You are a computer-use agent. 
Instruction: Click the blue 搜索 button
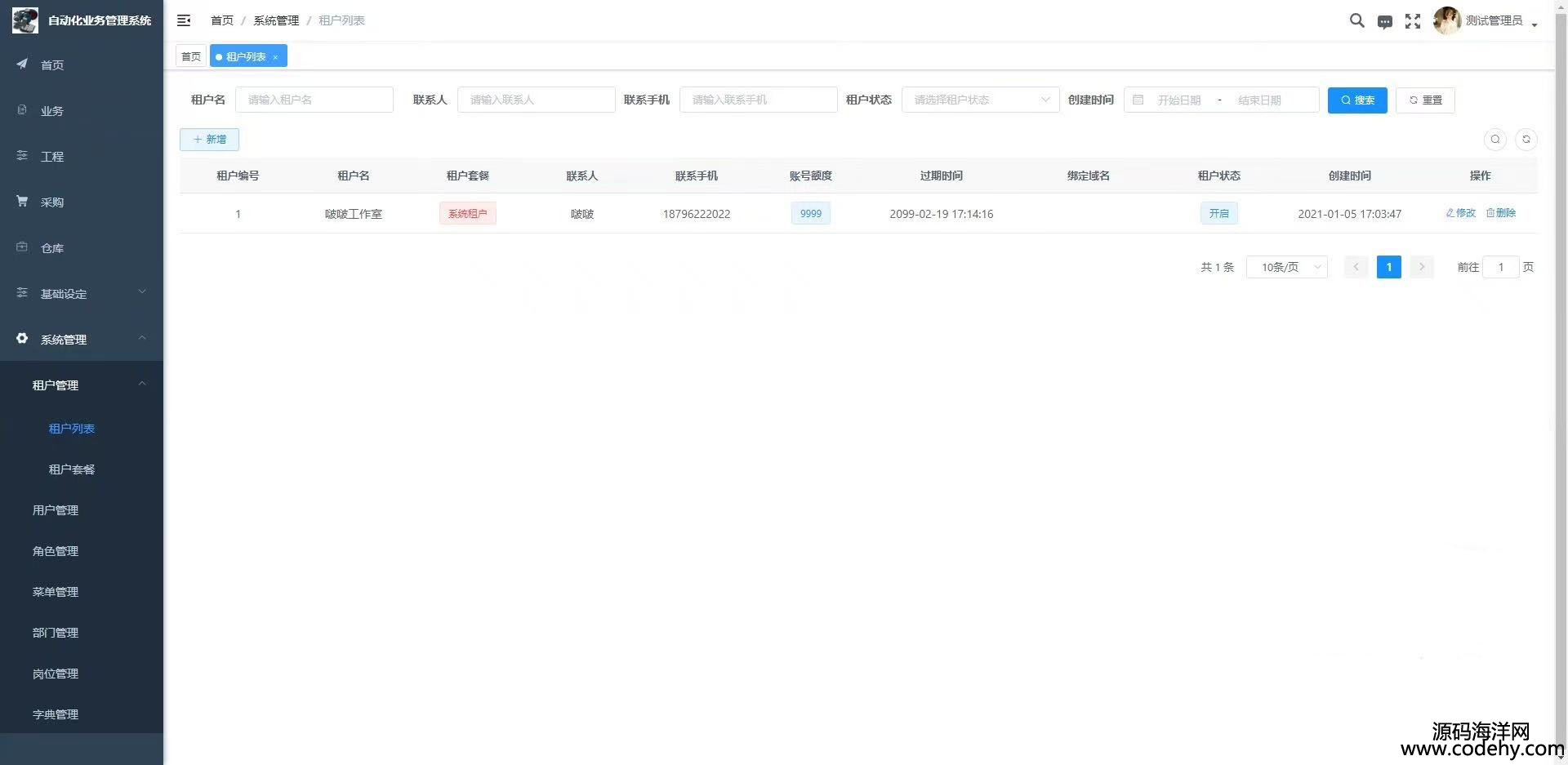(1356, 100)
